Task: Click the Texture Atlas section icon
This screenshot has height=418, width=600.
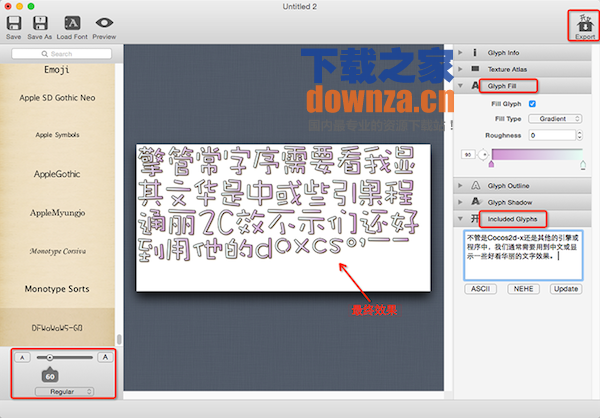Action: click(475, 69)
